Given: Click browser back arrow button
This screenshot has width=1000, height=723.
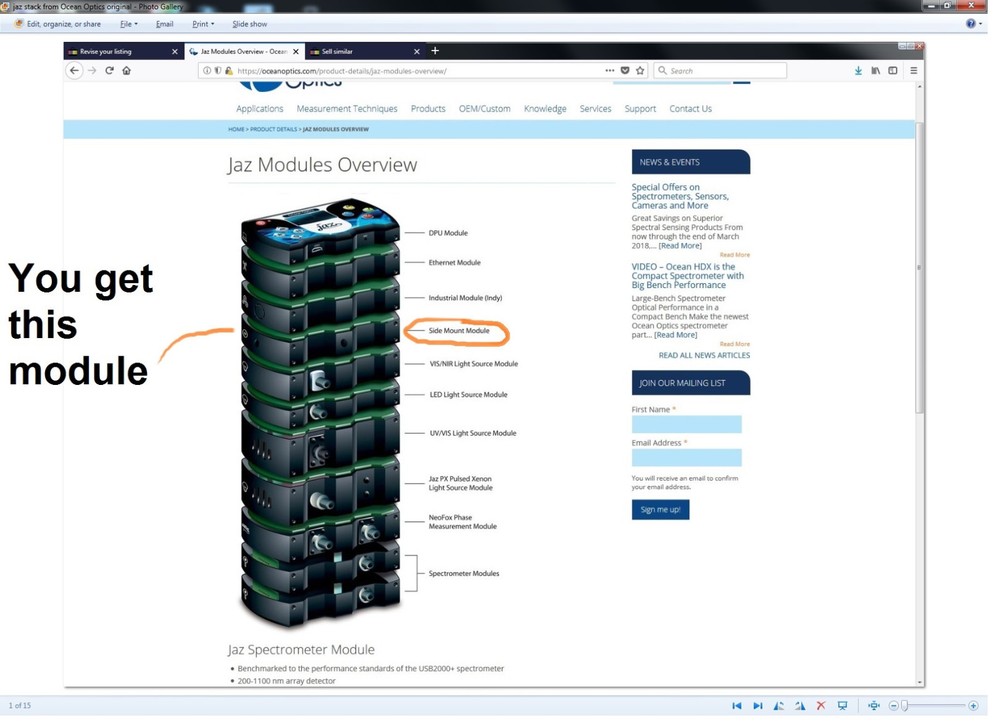Looking at the screenshot, I should tap(75, 71).
